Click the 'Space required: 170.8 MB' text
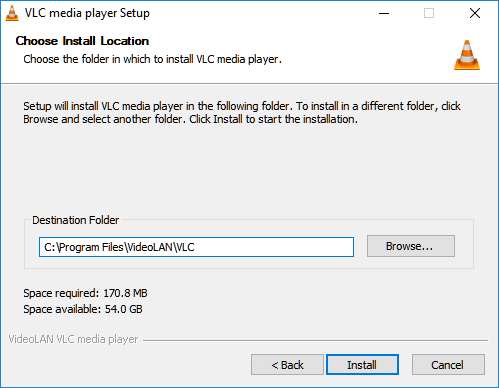This screenshot has width=499, height=388. pyautogui.click(x=85, y=293)
